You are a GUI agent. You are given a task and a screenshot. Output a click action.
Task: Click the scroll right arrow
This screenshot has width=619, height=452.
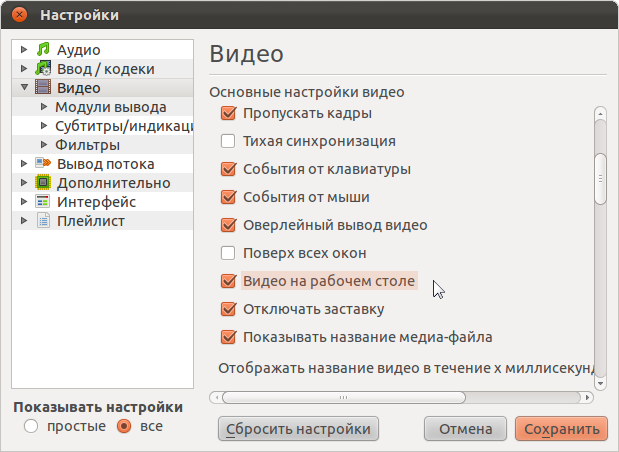tap(587, 398)
